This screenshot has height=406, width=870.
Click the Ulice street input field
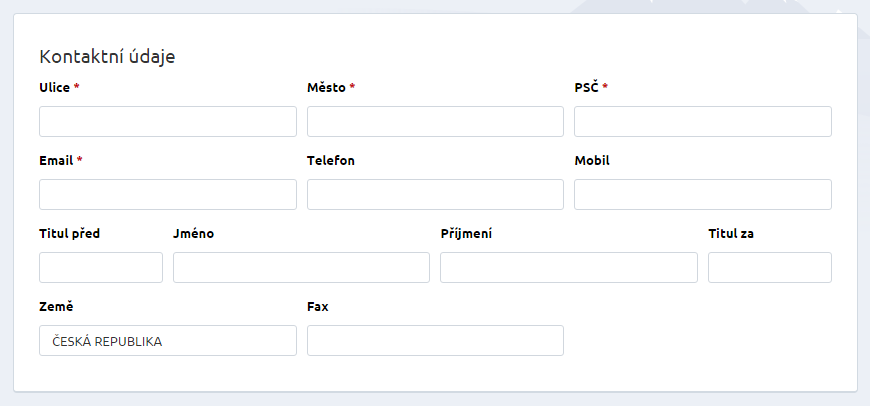167,121
